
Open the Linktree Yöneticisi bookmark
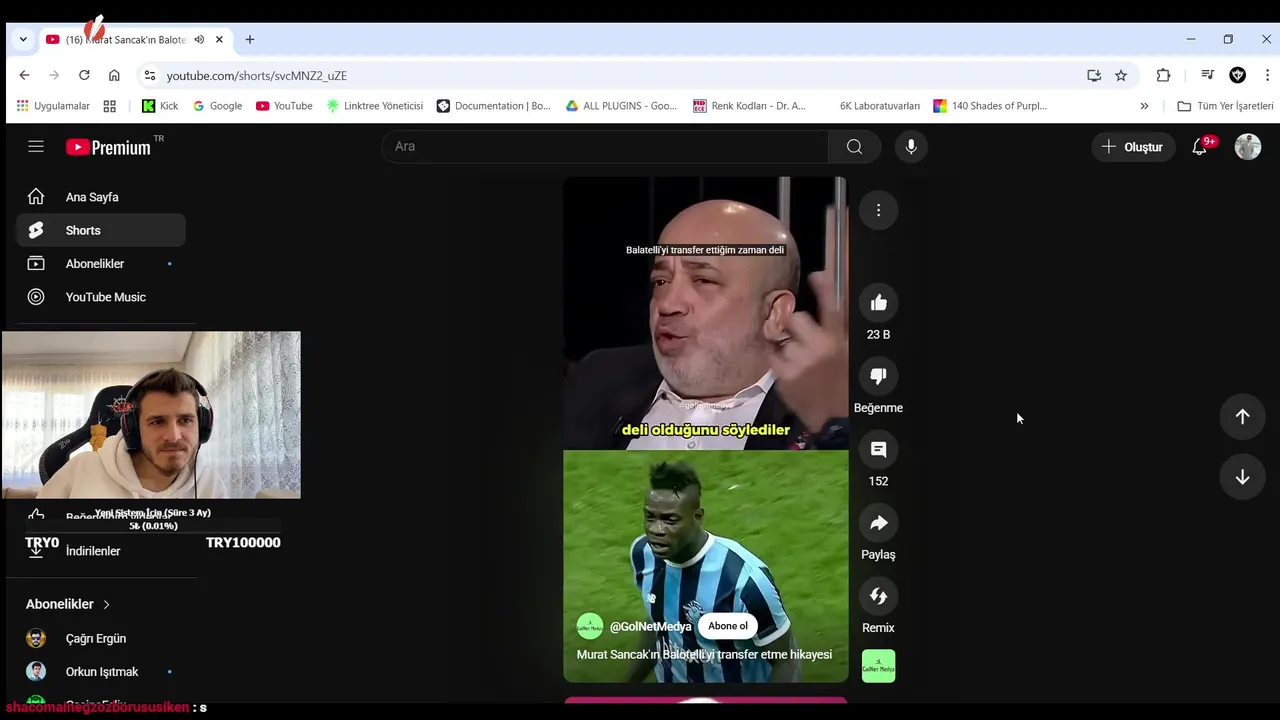[x=374, y=106]
